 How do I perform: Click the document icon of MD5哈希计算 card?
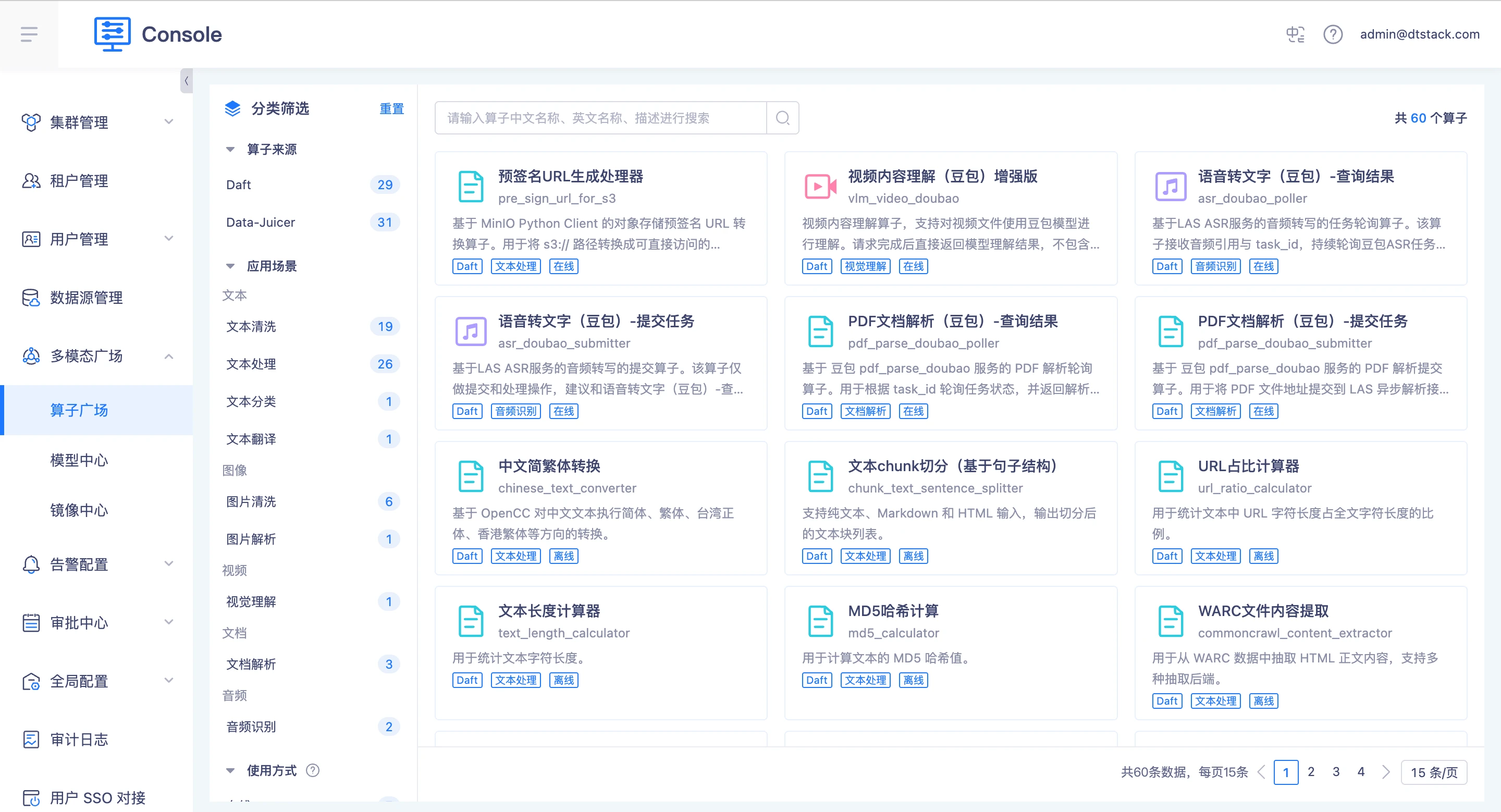820,621
